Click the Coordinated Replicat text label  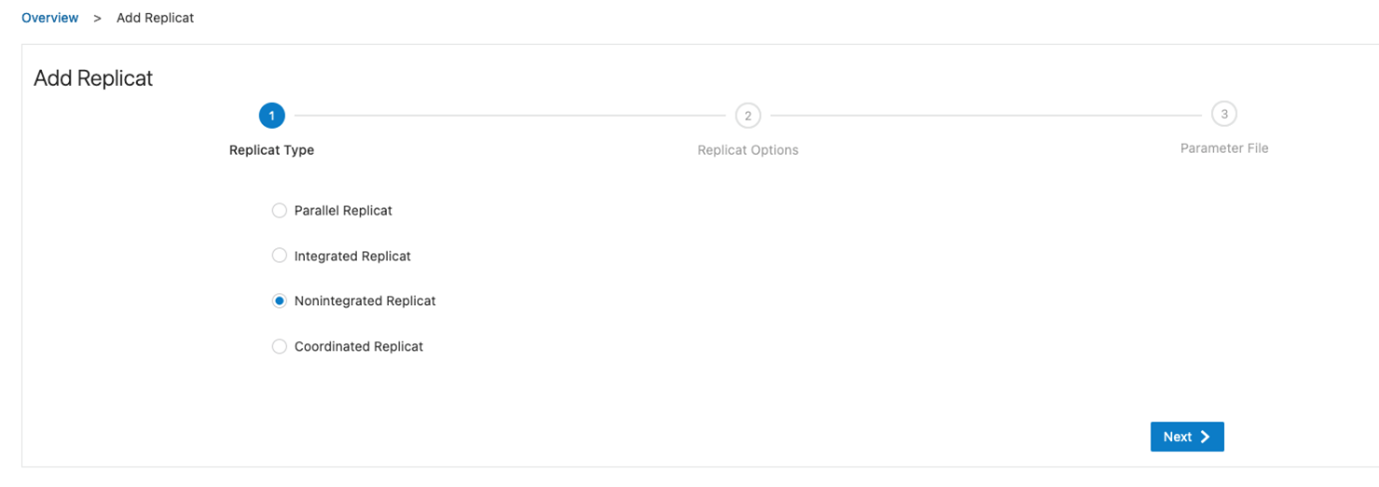358,347
